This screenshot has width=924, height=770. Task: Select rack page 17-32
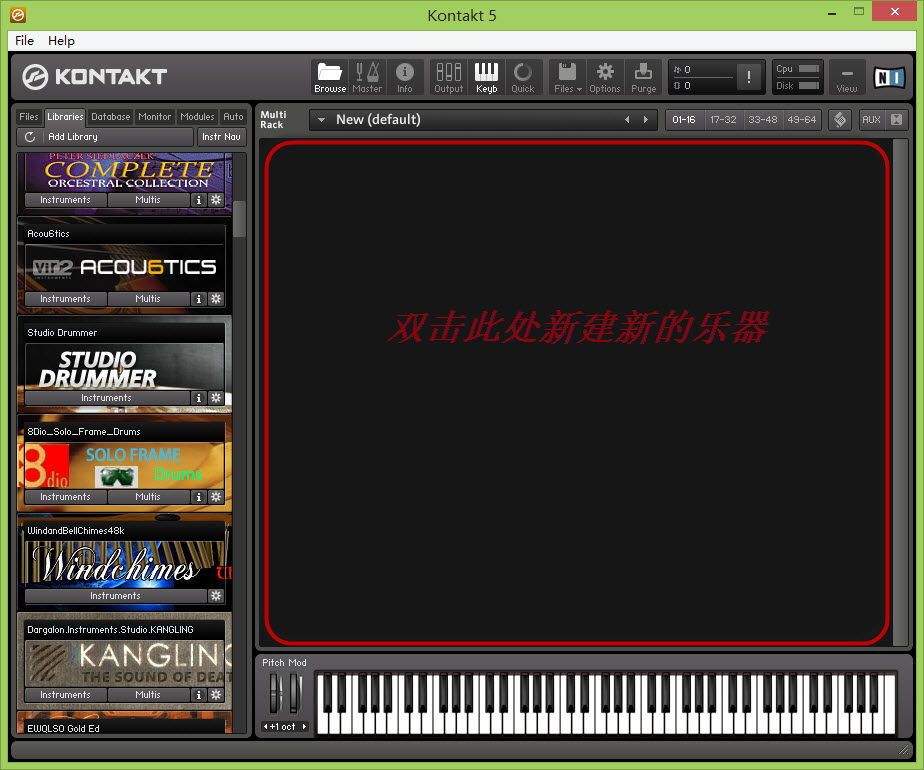(x=723, y=120)
